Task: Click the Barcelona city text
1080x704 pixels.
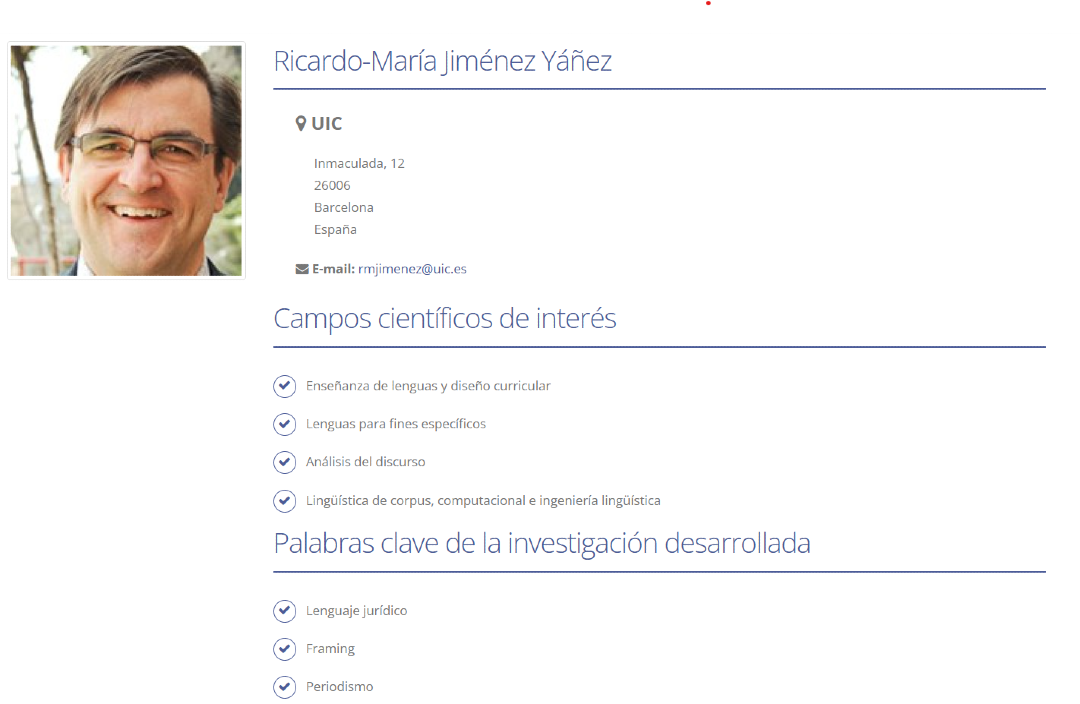Action: pyautogui.click(x=343, y=207)
